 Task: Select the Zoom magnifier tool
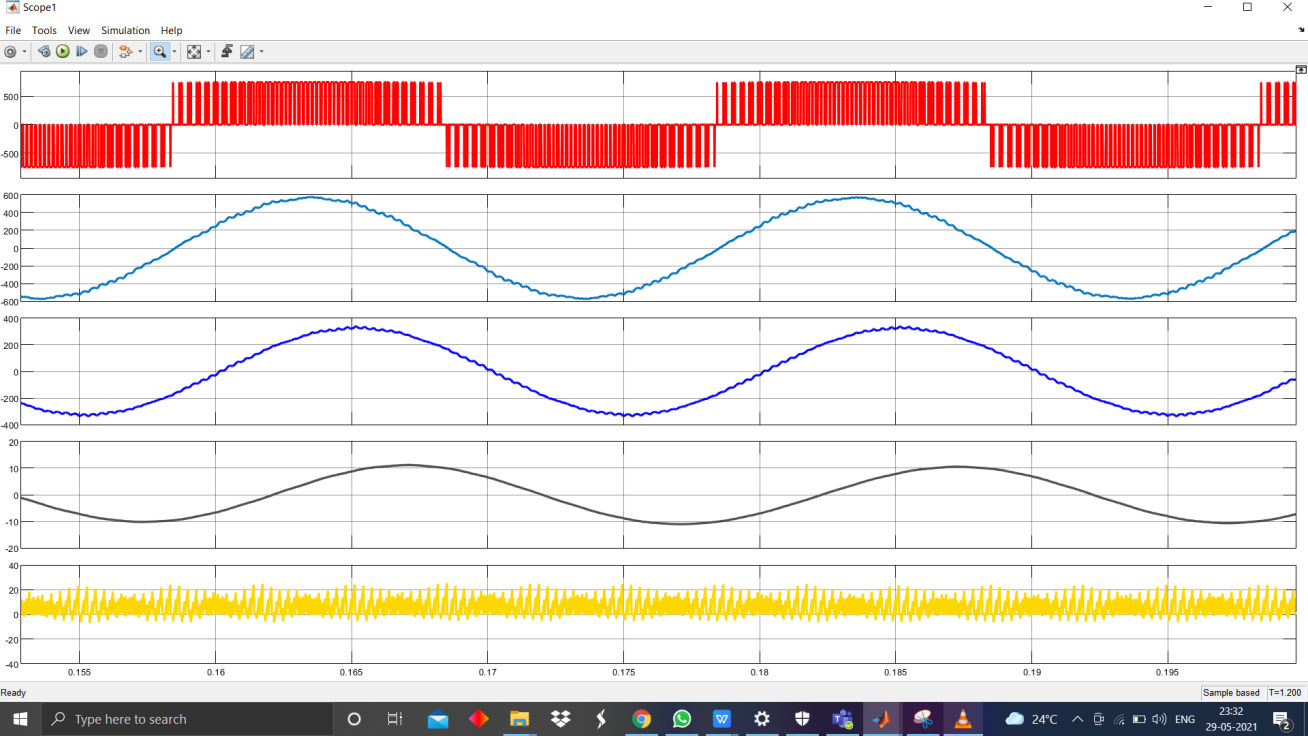[159, 52]
